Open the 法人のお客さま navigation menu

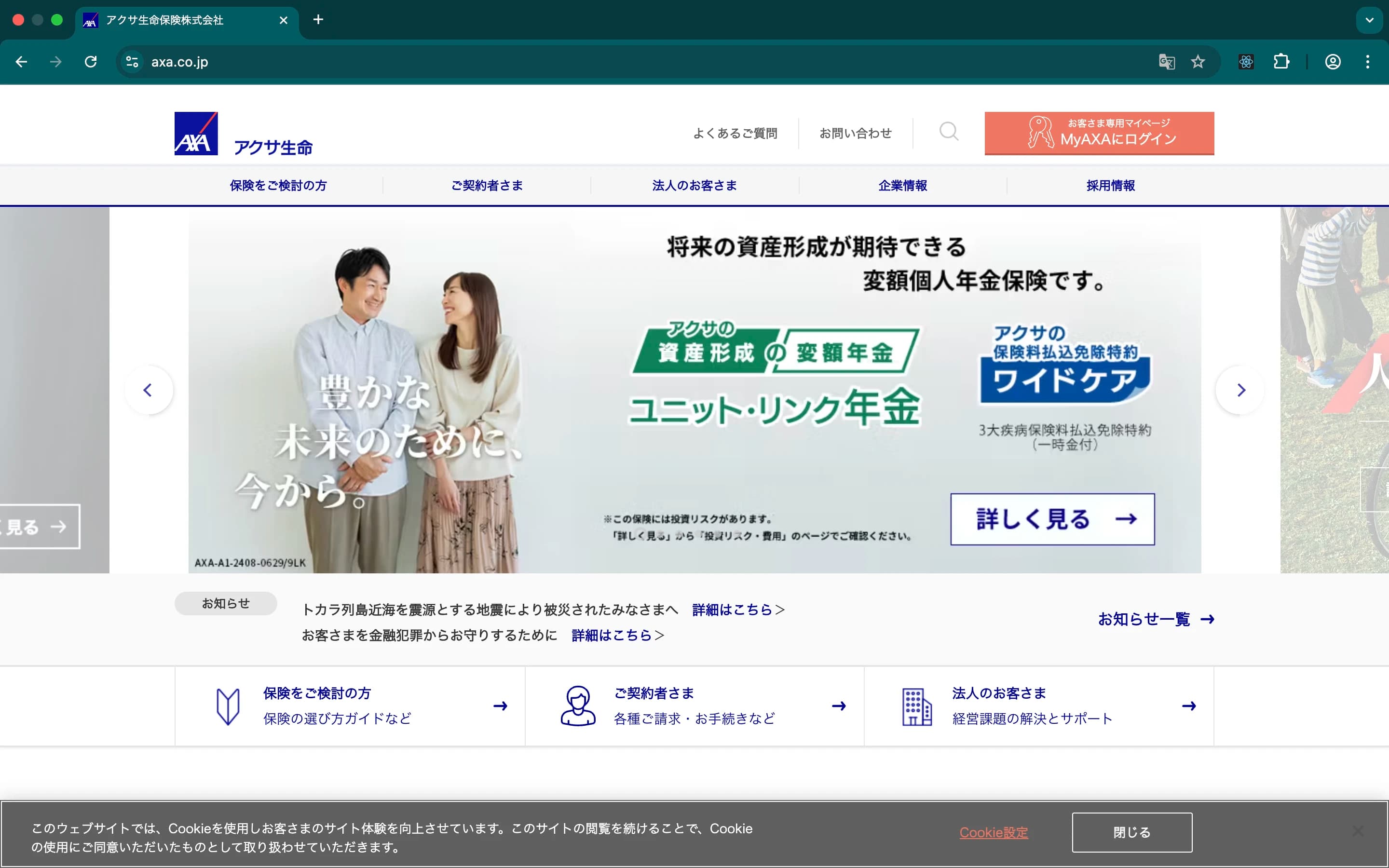[694, 186]
